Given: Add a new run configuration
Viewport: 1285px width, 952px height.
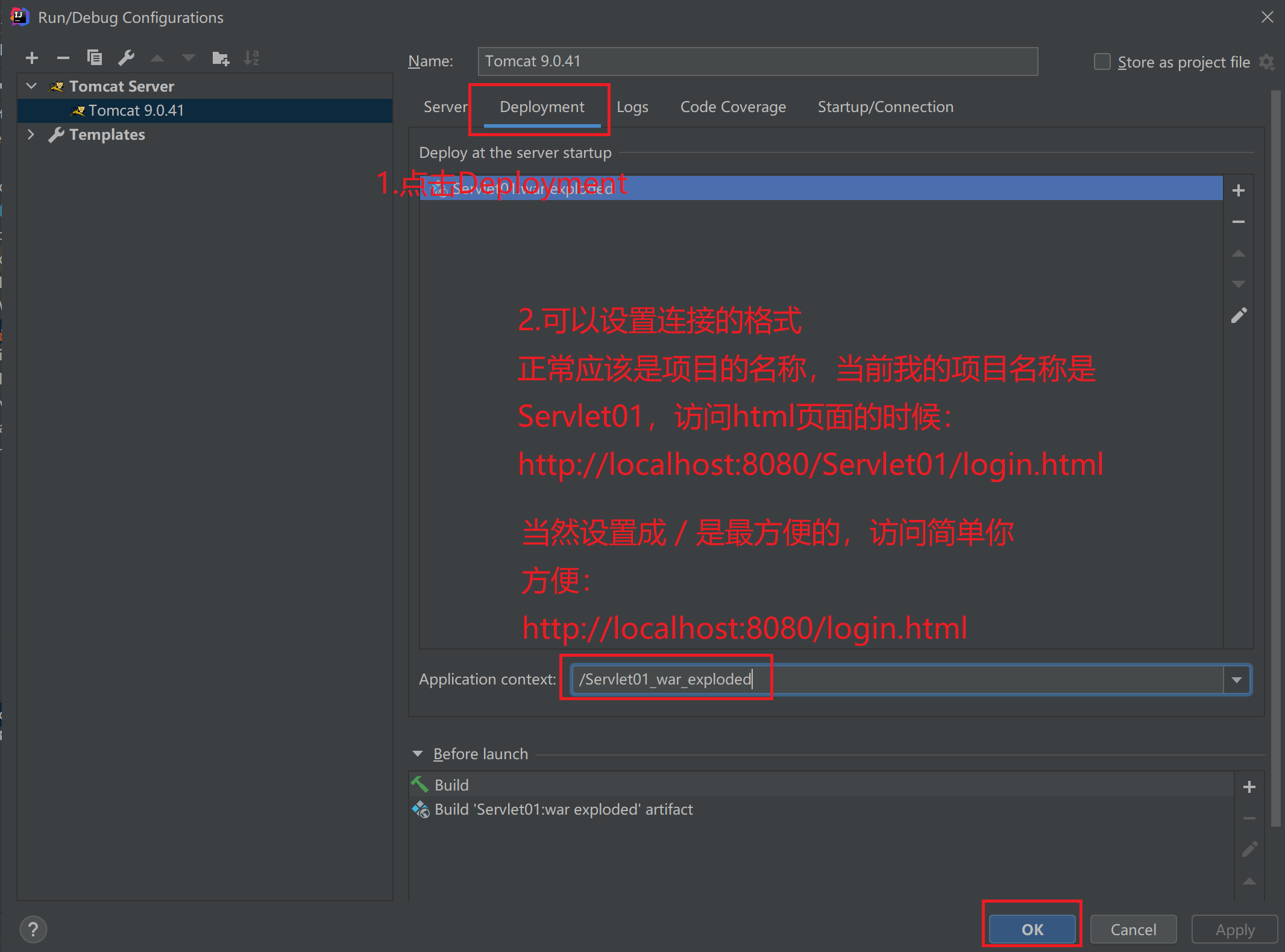Looking at the screenshot, I should pos(32,58).
